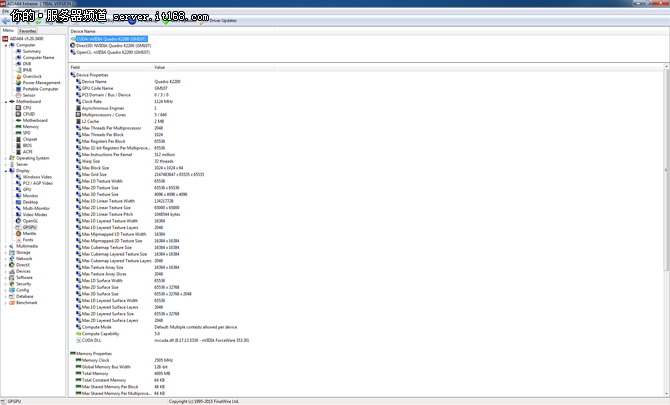Expand the DirectX tree node

tap(6, 265)
